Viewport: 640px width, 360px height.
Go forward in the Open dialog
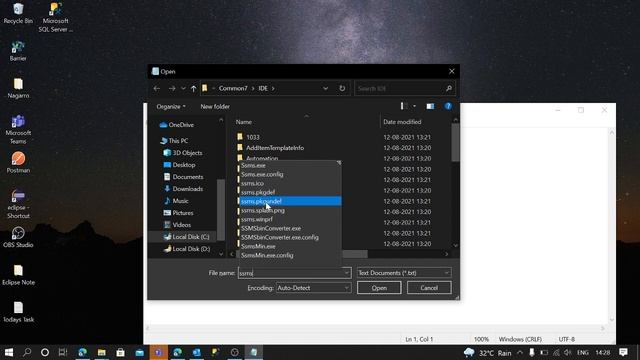pos(172,88)
